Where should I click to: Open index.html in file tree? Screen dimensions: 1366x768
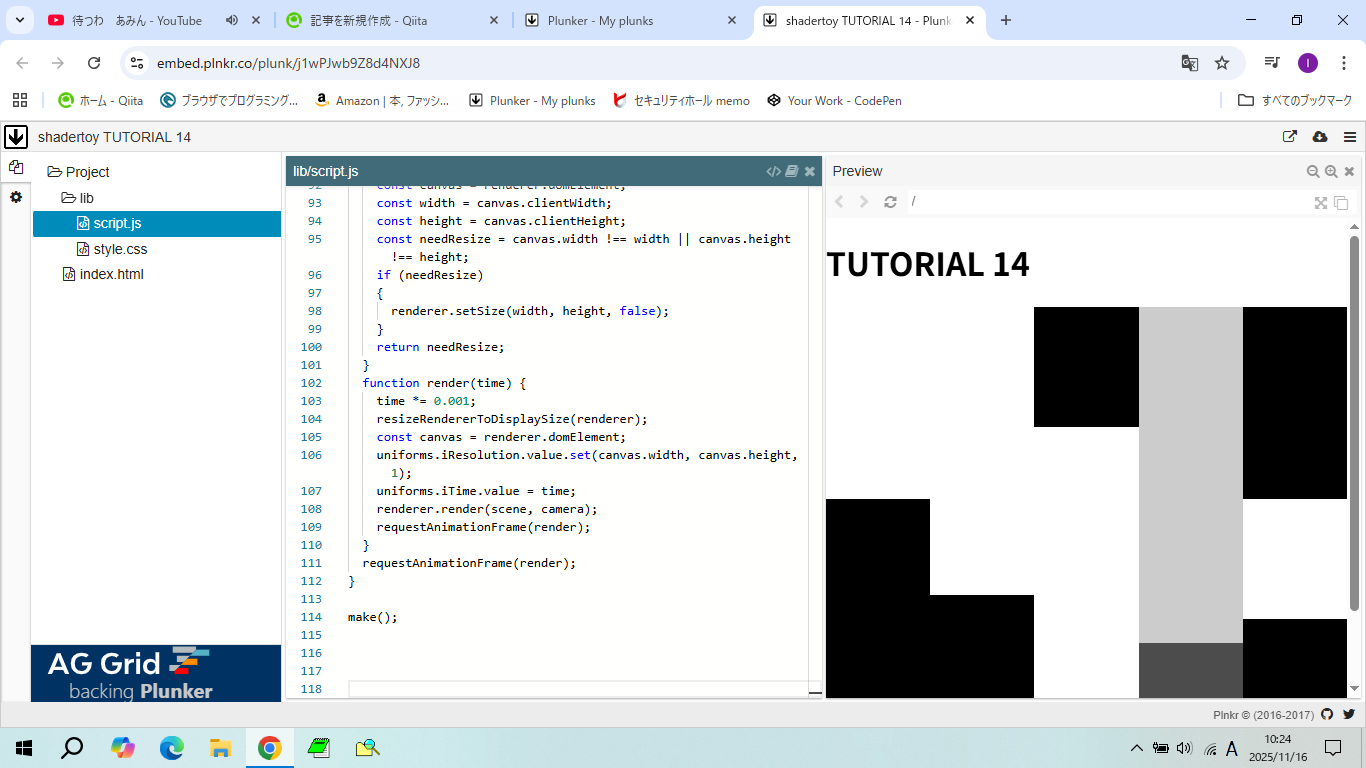click(103, 274)
